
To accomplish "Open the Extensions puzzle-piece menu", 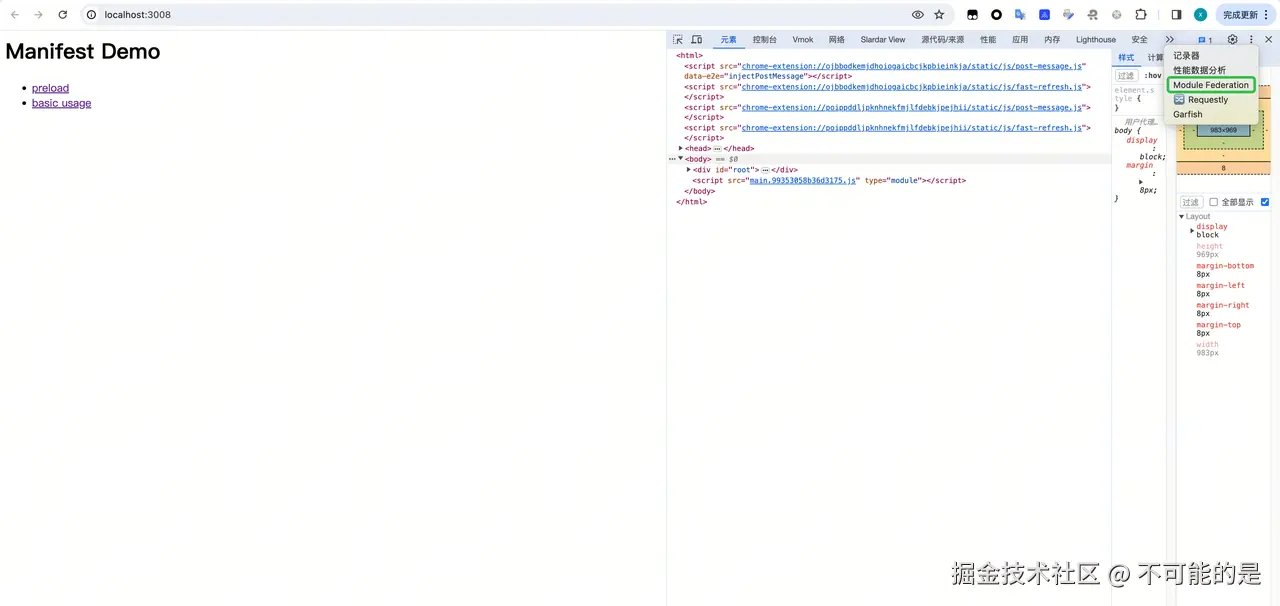I will coord(1140,15).
